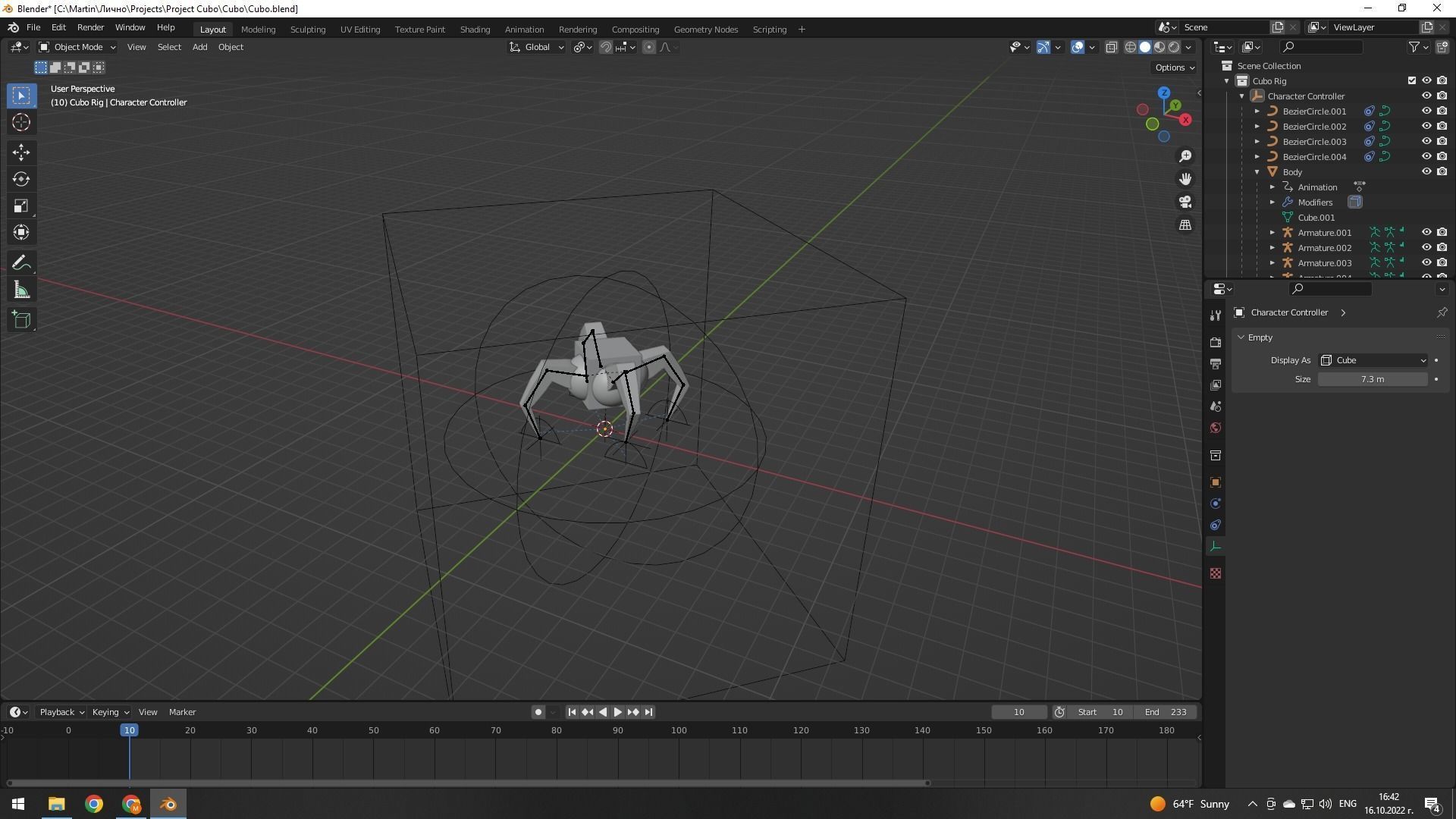
Task: Add a new workspace with plus button
Action: click(802, 30)
